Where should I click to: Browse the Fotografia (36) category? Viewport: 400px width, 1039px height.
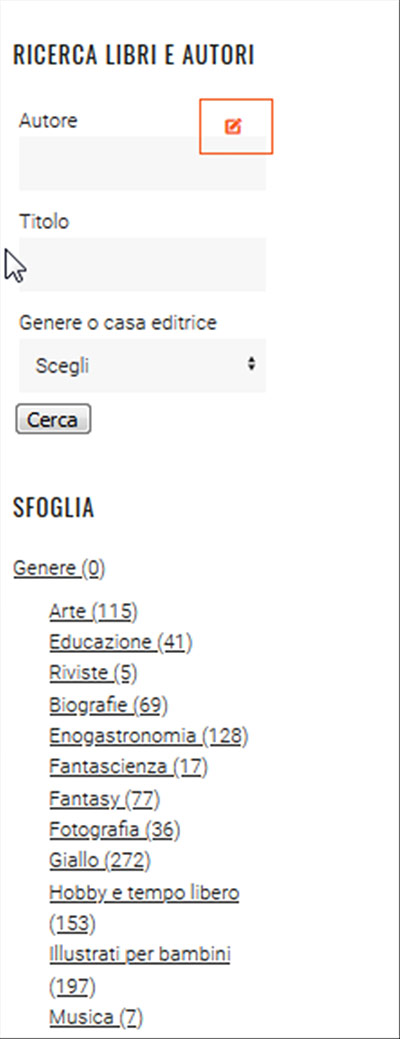pos(115,829)
